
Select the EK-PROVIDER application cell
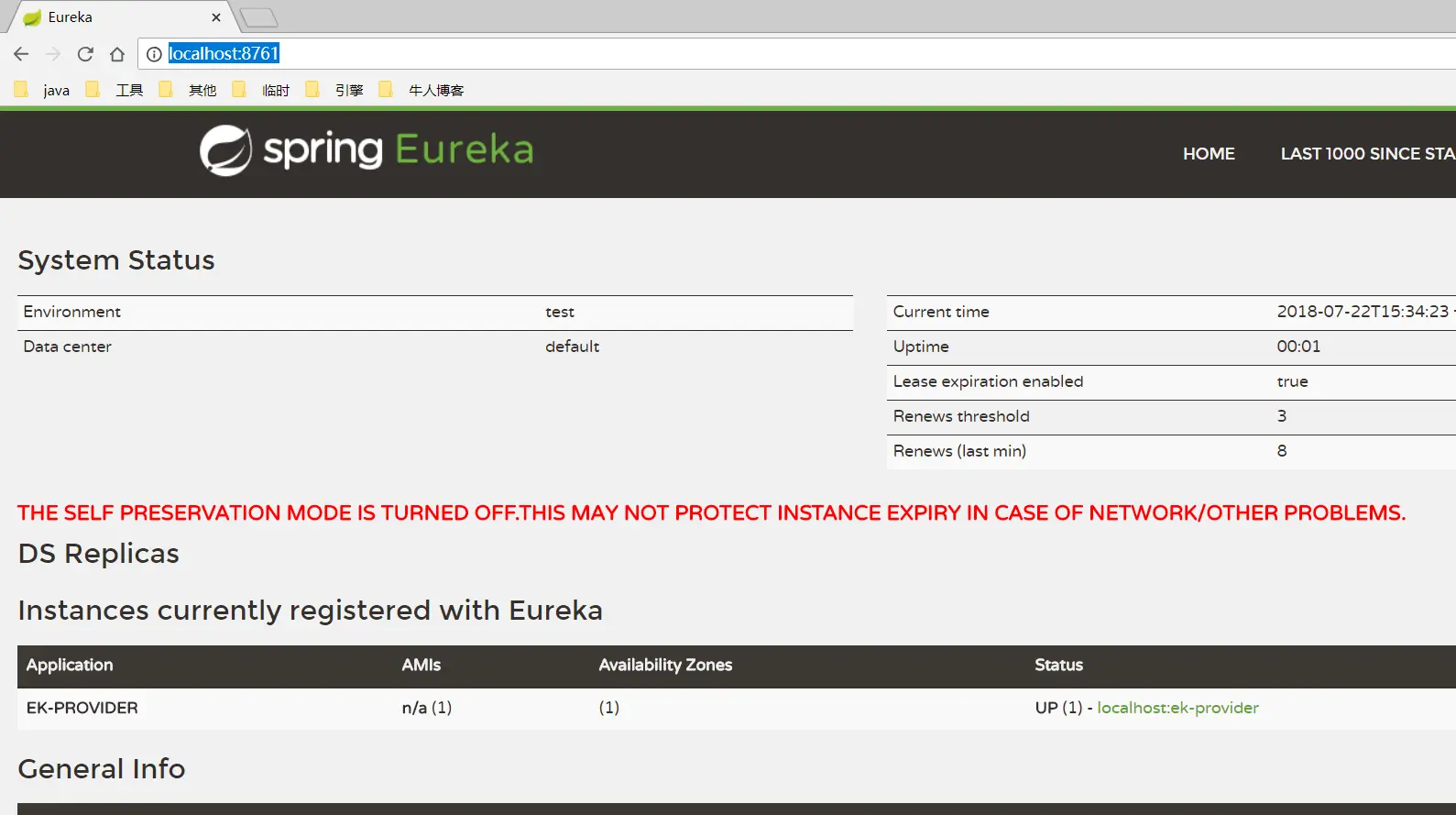tap(82, 708)
